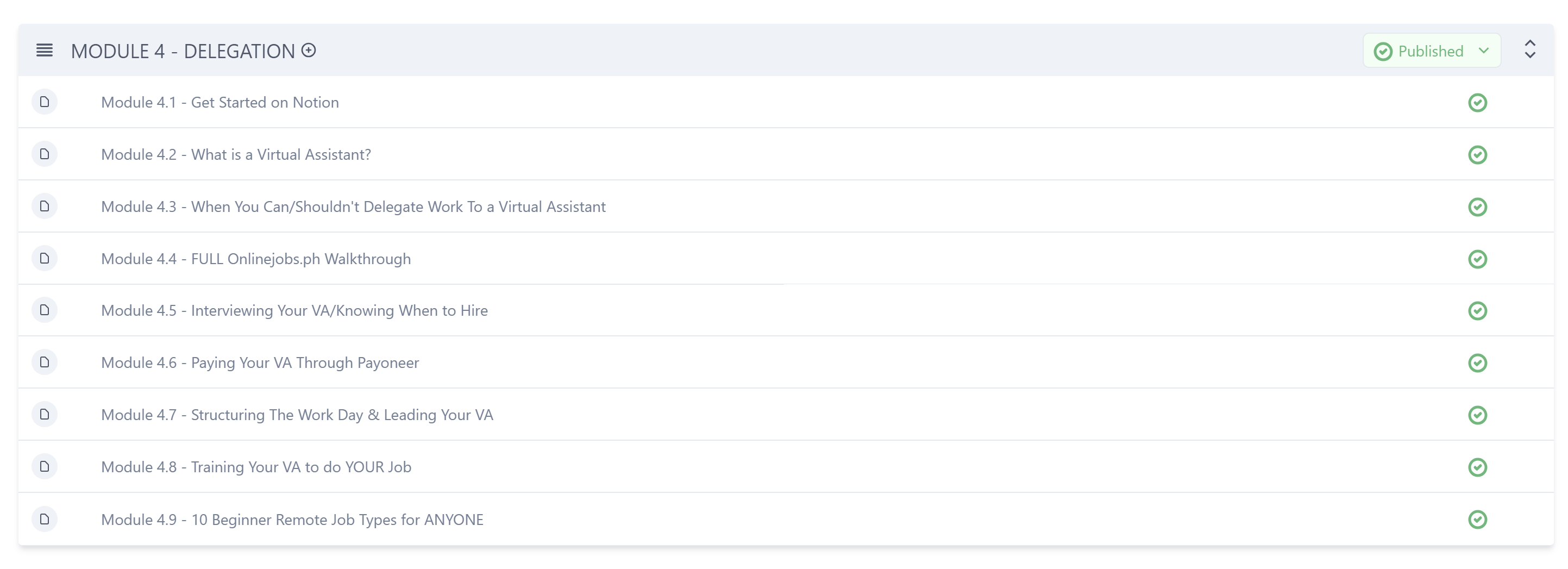Click the MODULE 4 - DELEGATION title
Image resolution: width=1568 pixels, height=569 pixels.
coord(183,51)
